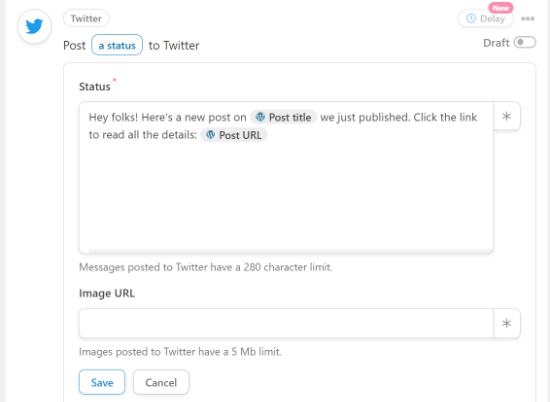Click the Status field label
The width and height of the screenshot is (550, 402).
click(95, 87)
